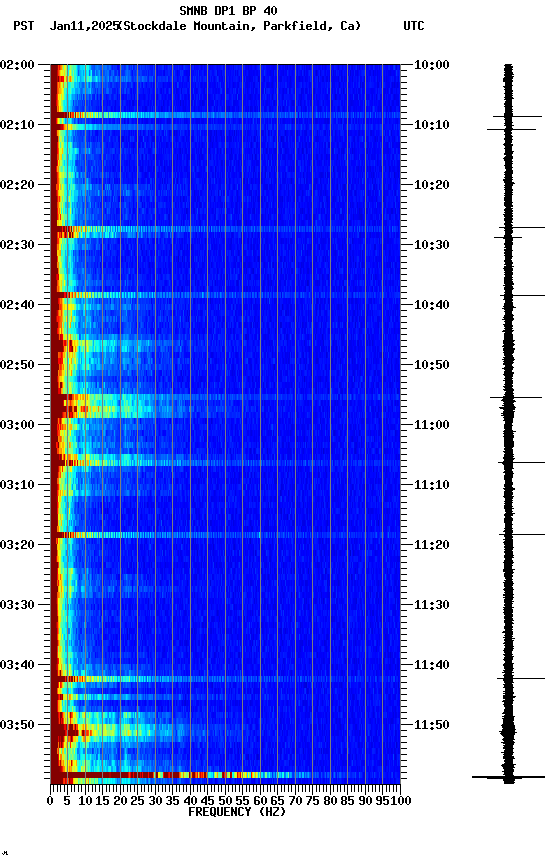Click the '11:30' UTC time label
552x864 pixels.
[x=432, y=605]
